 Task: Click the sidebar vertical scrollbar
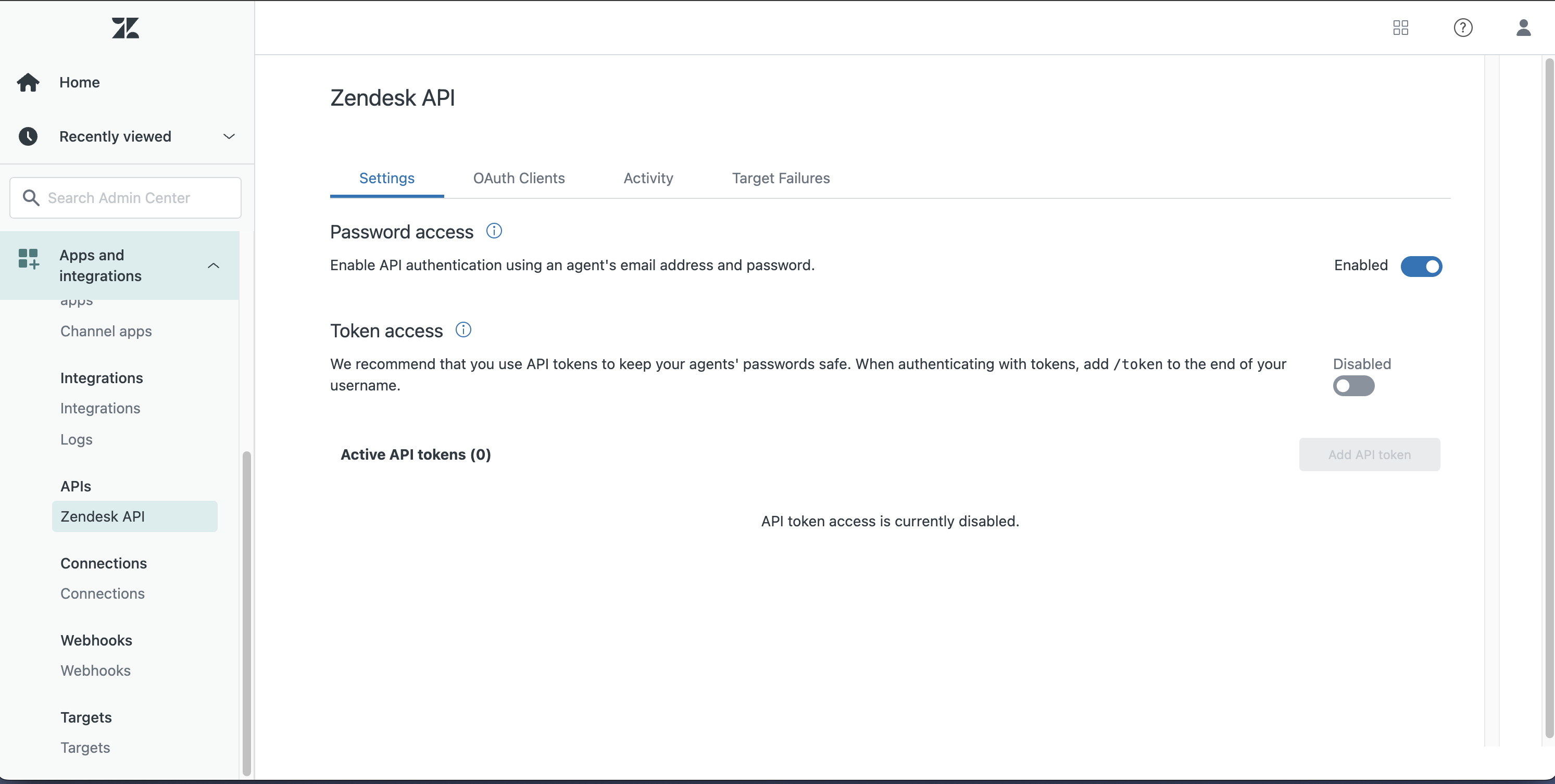tap(246, 613)
